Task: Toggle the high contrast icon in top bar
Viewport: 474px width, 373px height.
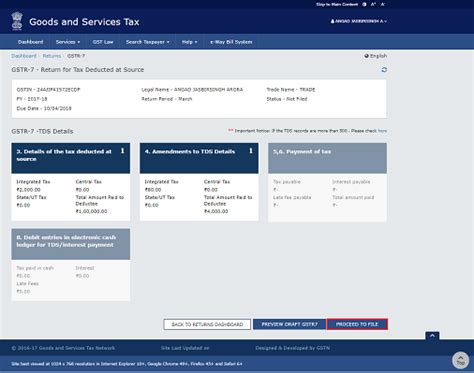Action: (x=364, y=4)
